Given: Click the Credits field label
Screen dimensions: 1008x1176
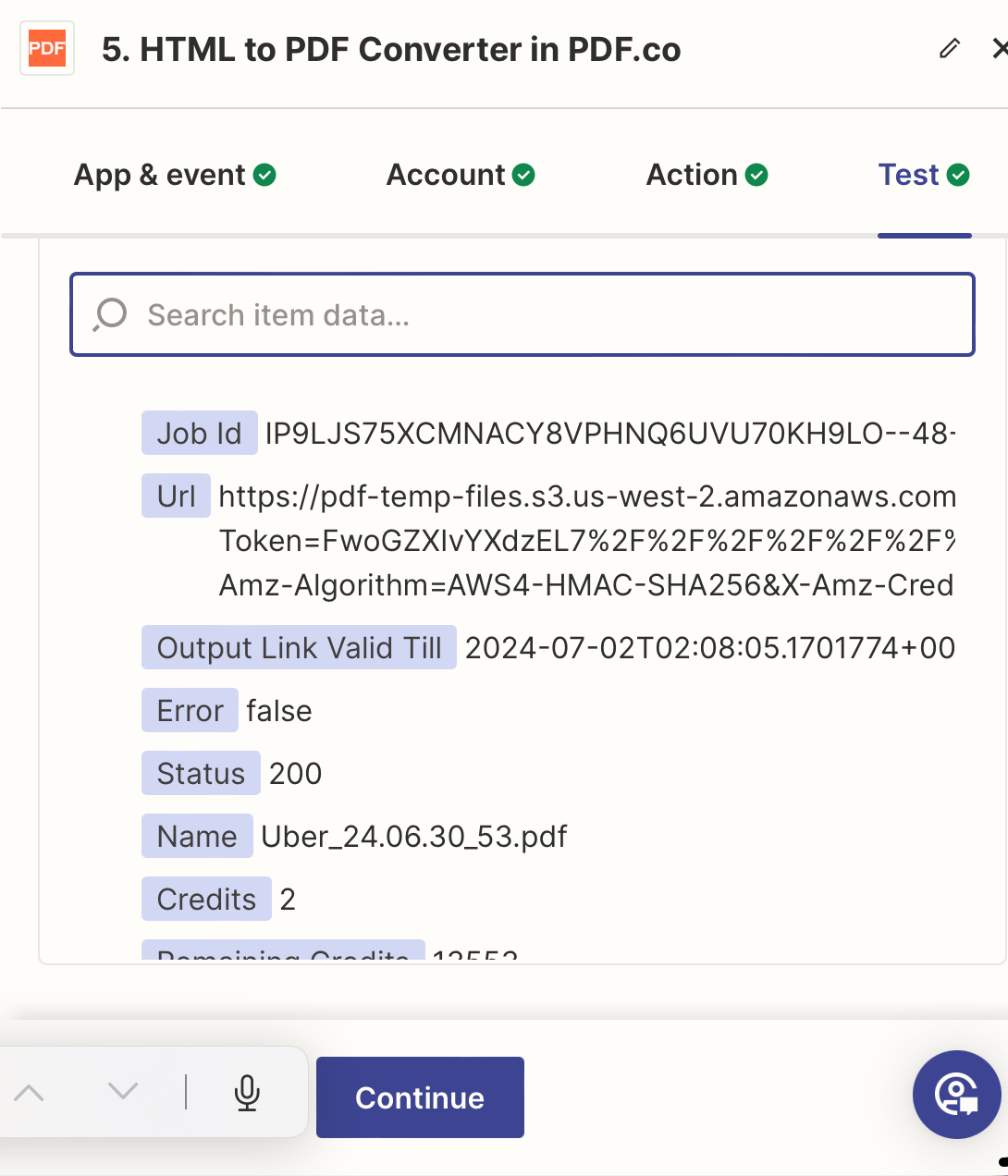Looking at the screenshot, I should click(206, 899).
